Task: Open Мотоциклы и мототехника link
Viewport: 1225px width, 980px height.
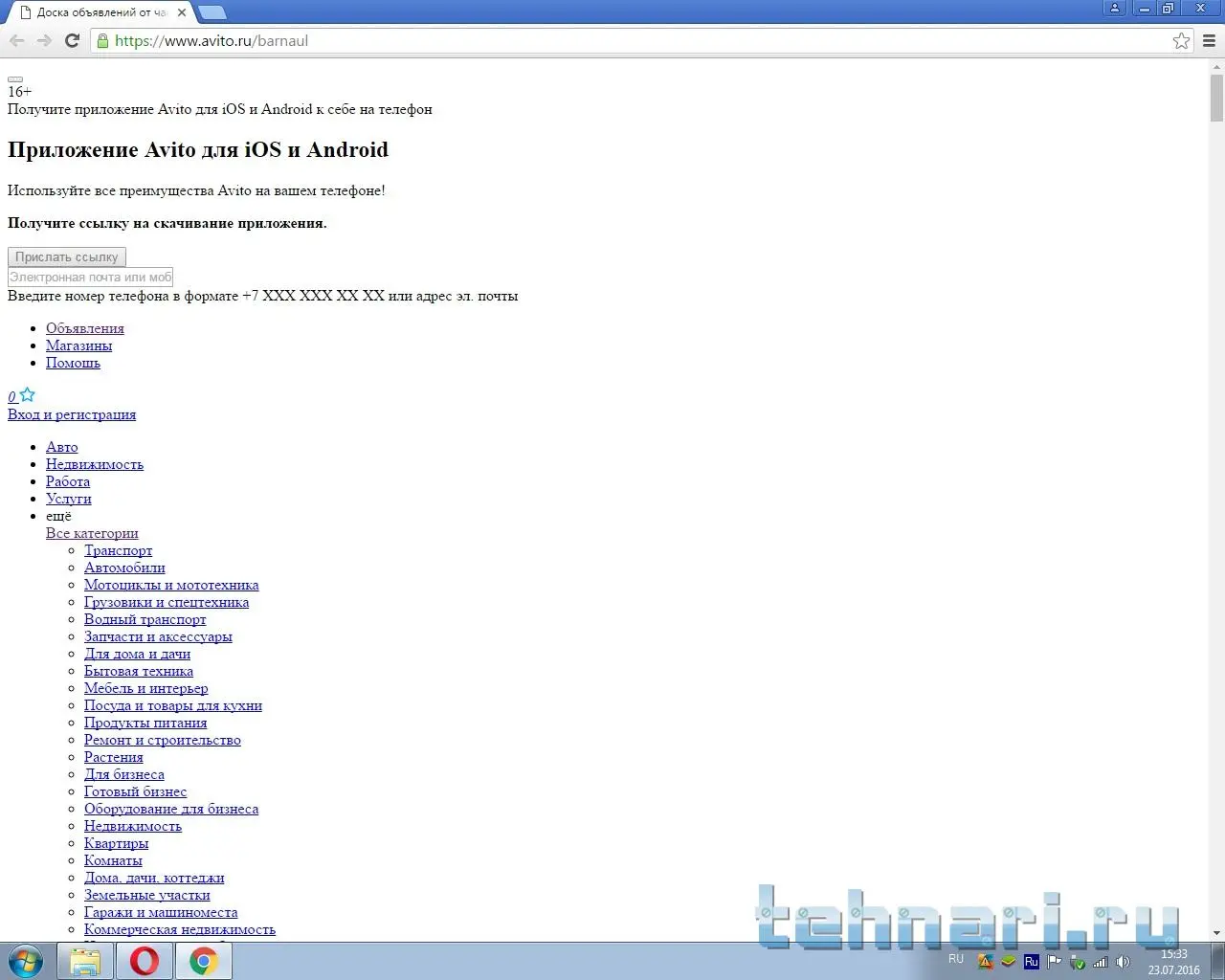Action: 171,585
